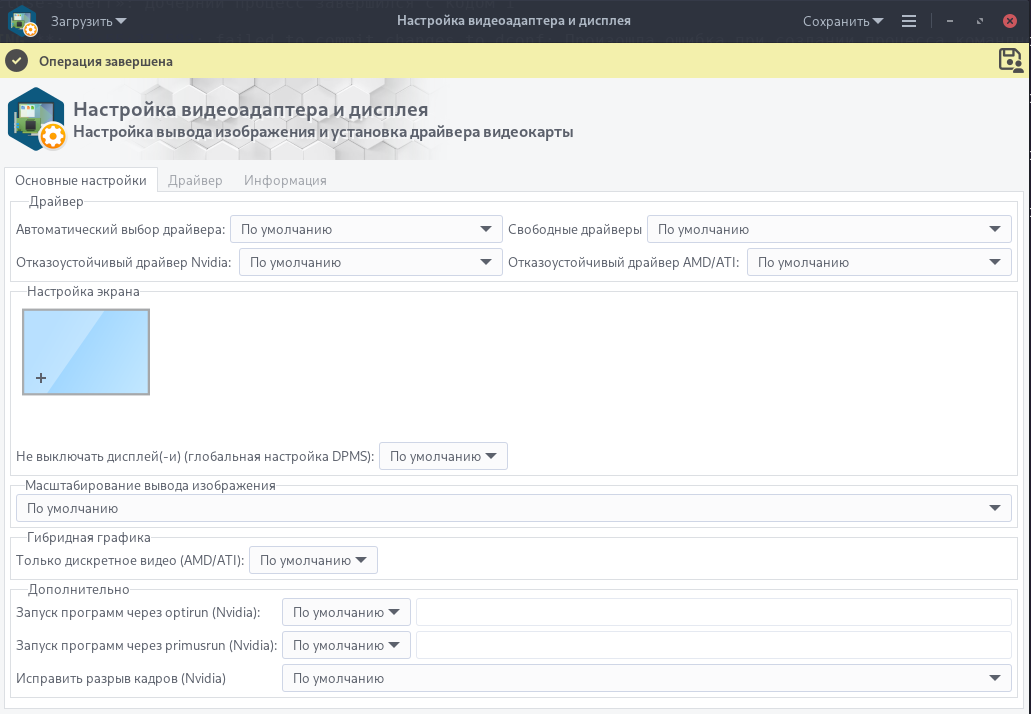Click the checkmark icon beside Операция завершена

click(16, 61)
